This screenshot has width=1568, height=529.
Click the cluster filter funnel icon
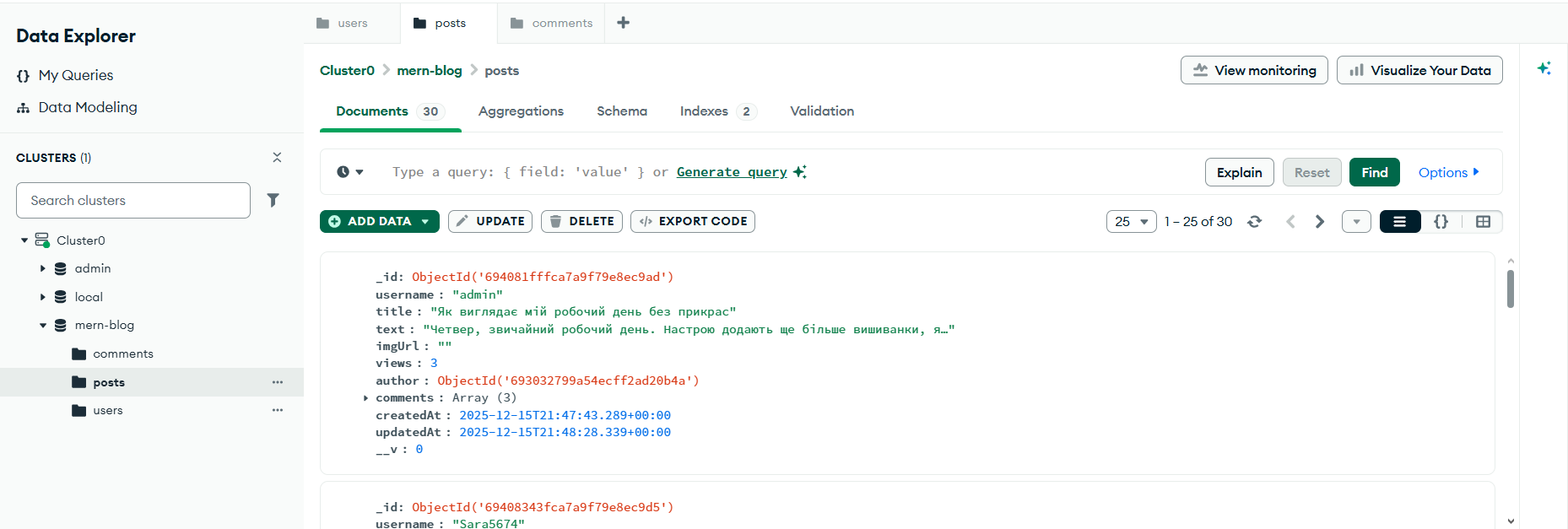coord(273,200)
